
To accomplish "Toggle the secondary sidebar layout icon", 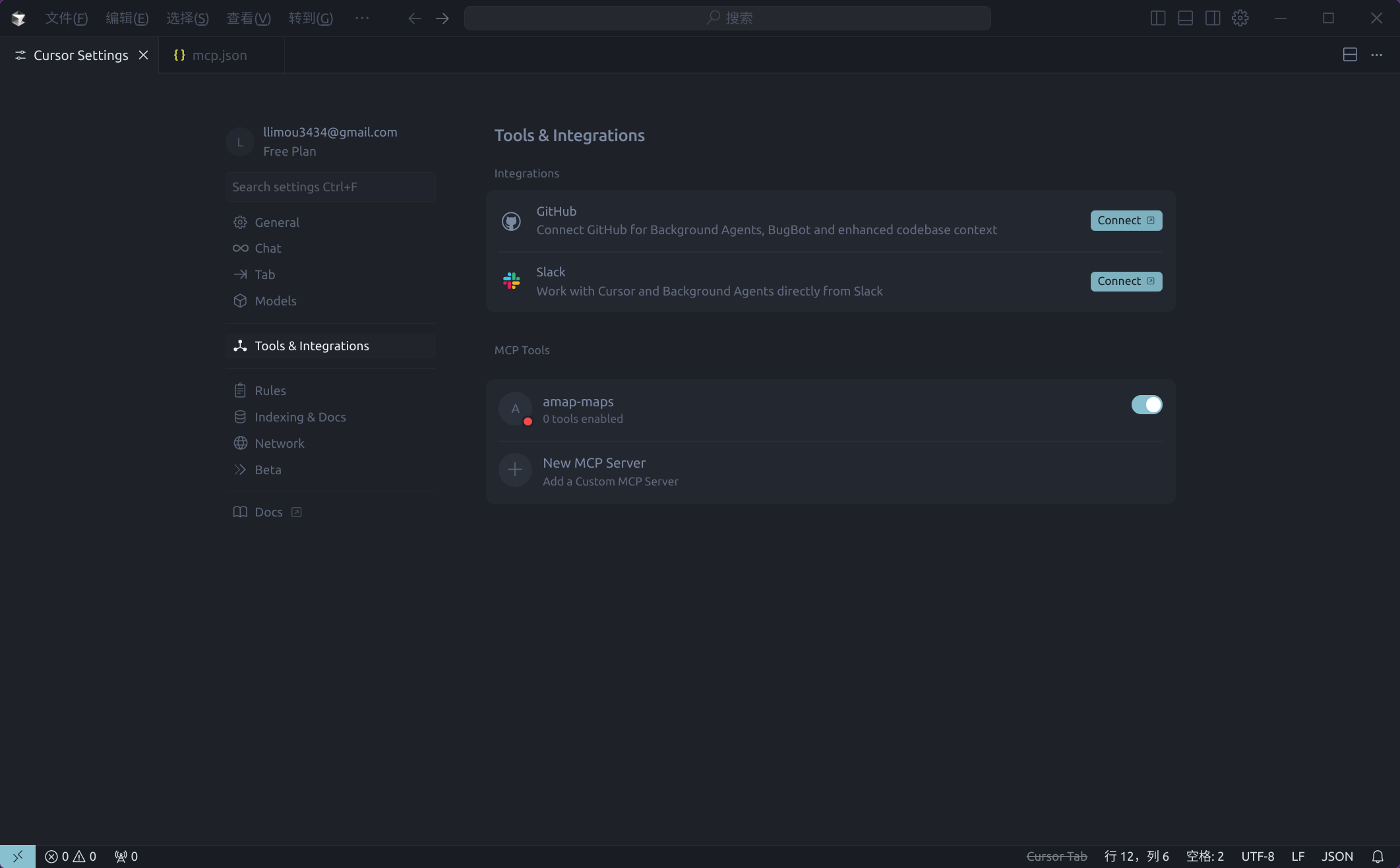I will click(1212, 18).
